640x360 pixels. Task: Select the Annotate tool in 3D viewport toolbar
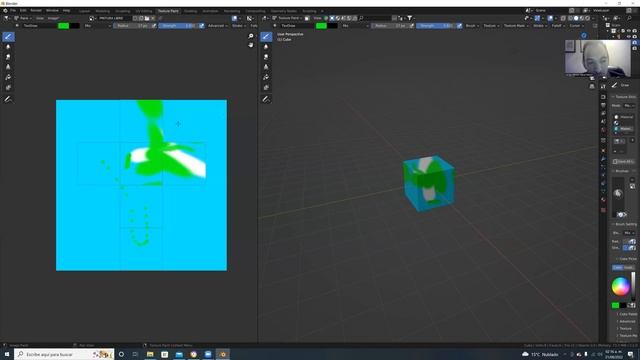266,99
